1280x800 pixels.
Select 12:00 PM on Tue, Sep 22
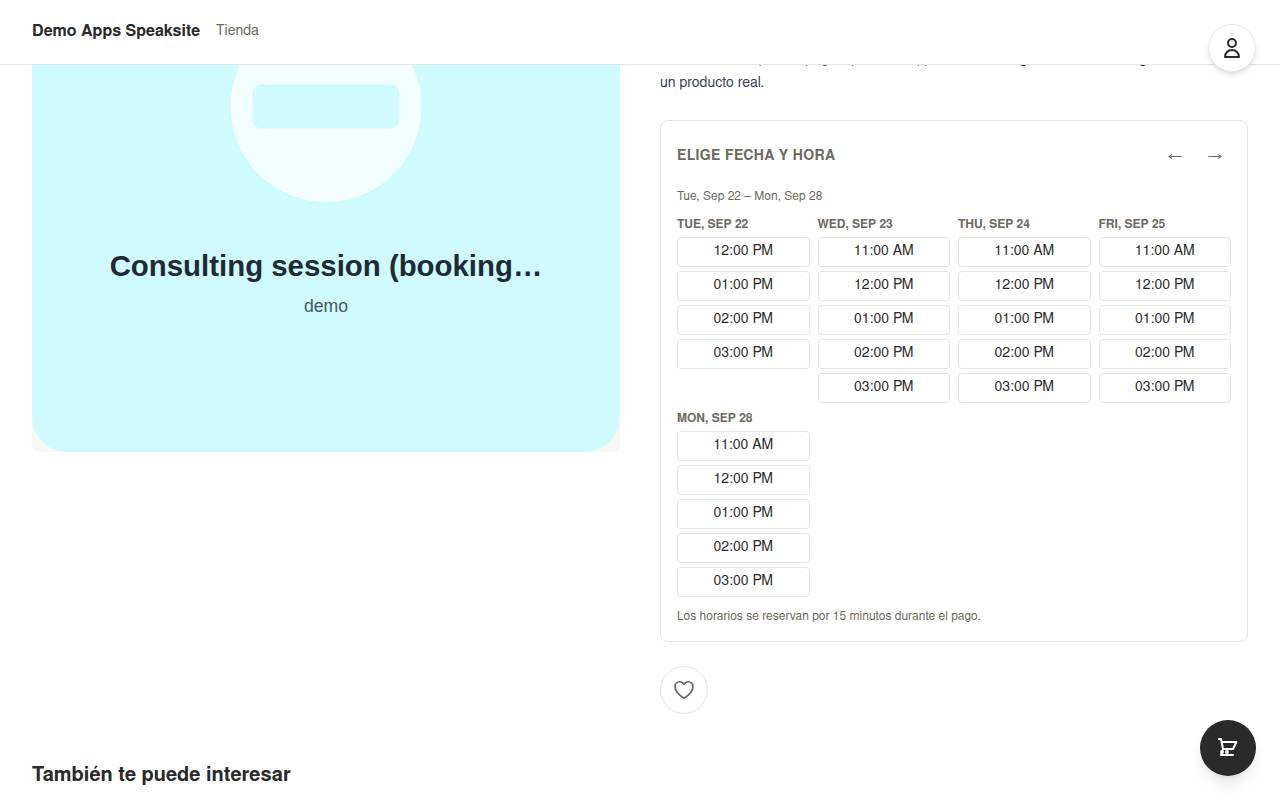tap(743, 251)
